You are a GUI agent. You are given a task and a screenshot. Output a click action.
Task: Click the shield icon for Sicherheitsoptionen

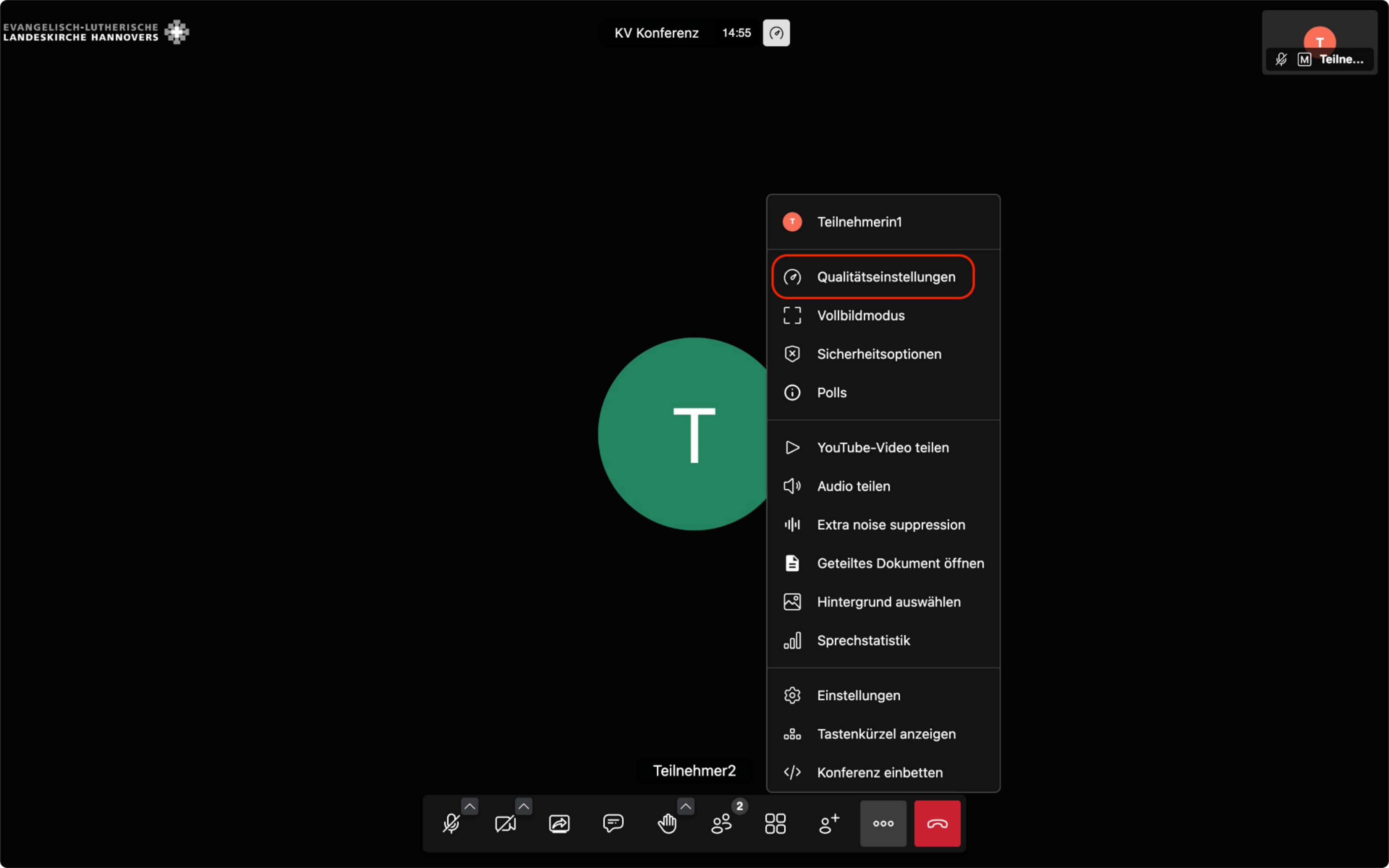click(792, 354)
